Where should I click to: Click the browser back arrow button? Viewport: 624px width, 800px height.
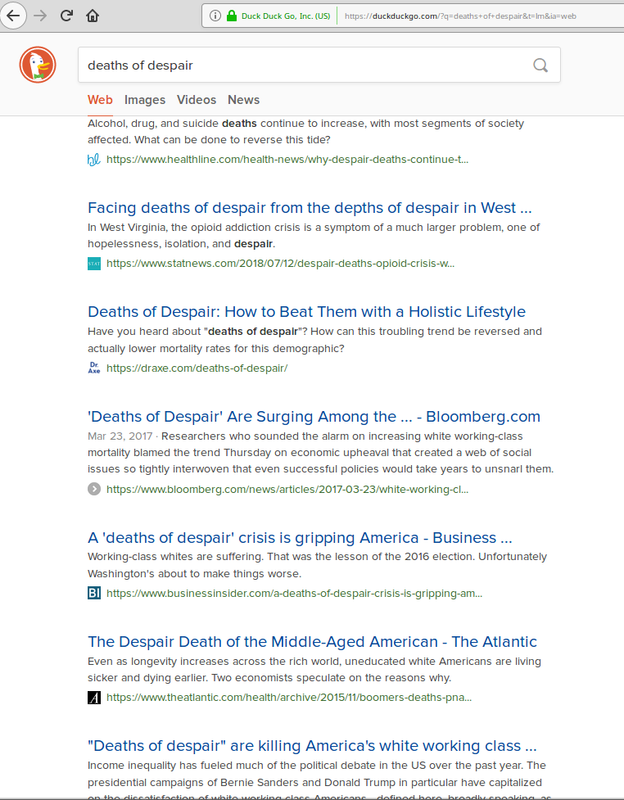pyautogui.click(x=13, y=16)
